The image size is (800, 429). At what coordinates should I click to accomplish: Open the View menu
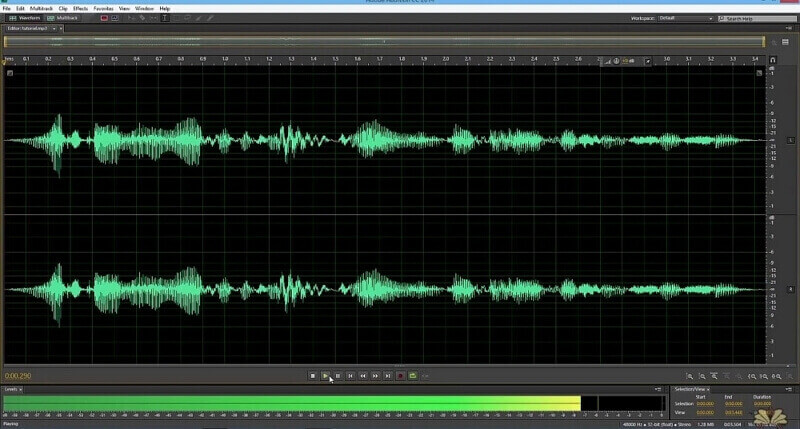tap(124, 9)
